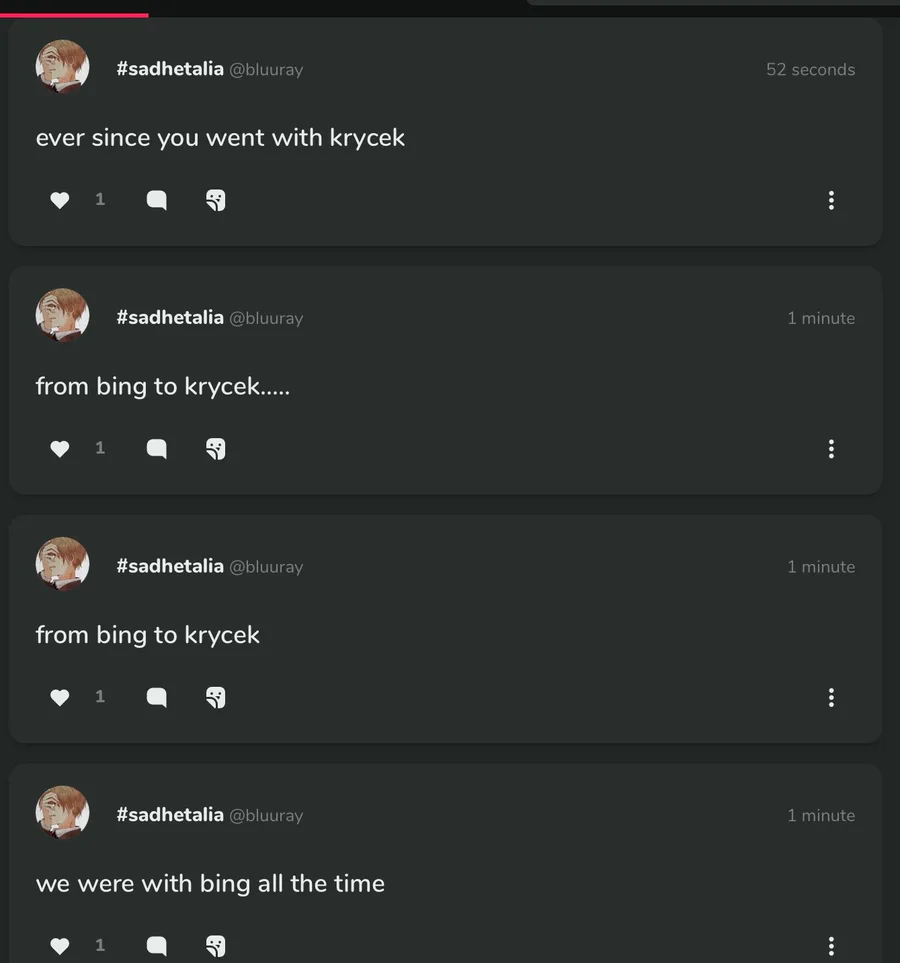900x963 pixels.
Task: Open more options on "ever since you went" post
Action: click(x=831, y=200)
